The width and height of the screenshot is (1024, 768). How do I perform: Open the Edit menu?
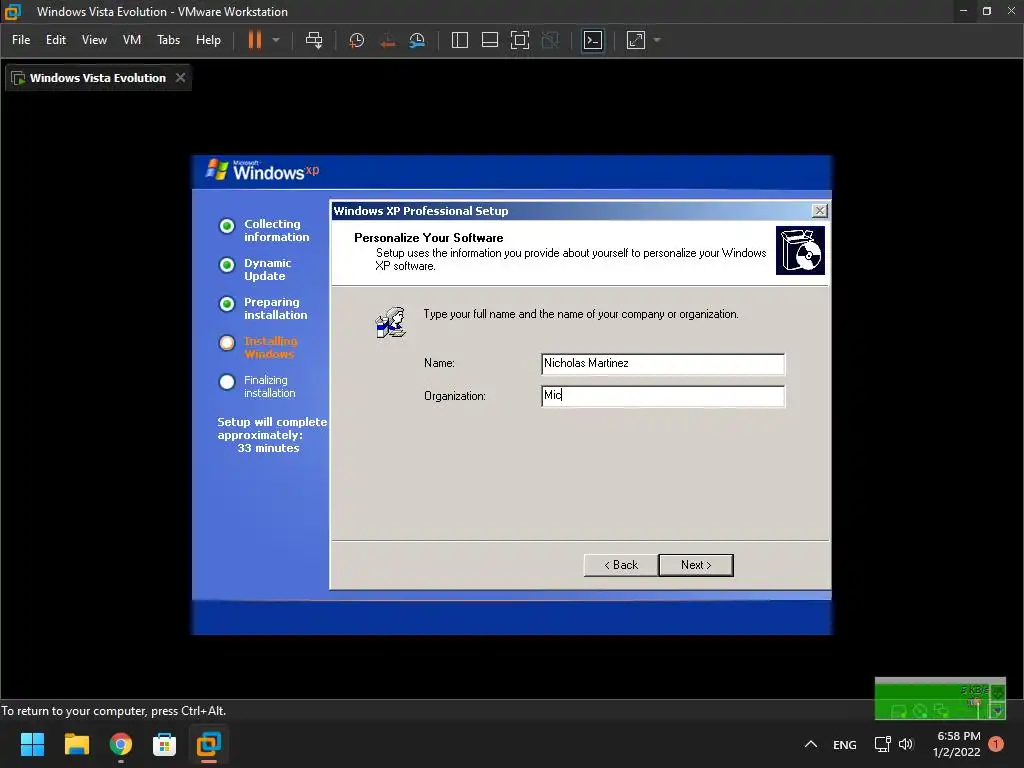pos(56,40)
